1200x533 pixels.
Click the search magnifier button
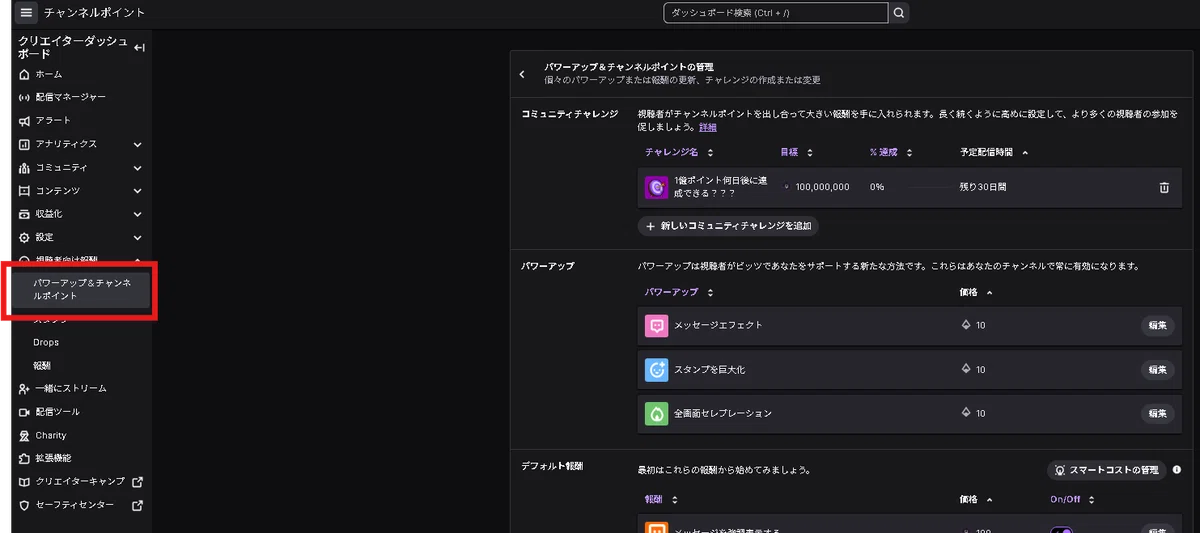(899, 13)
